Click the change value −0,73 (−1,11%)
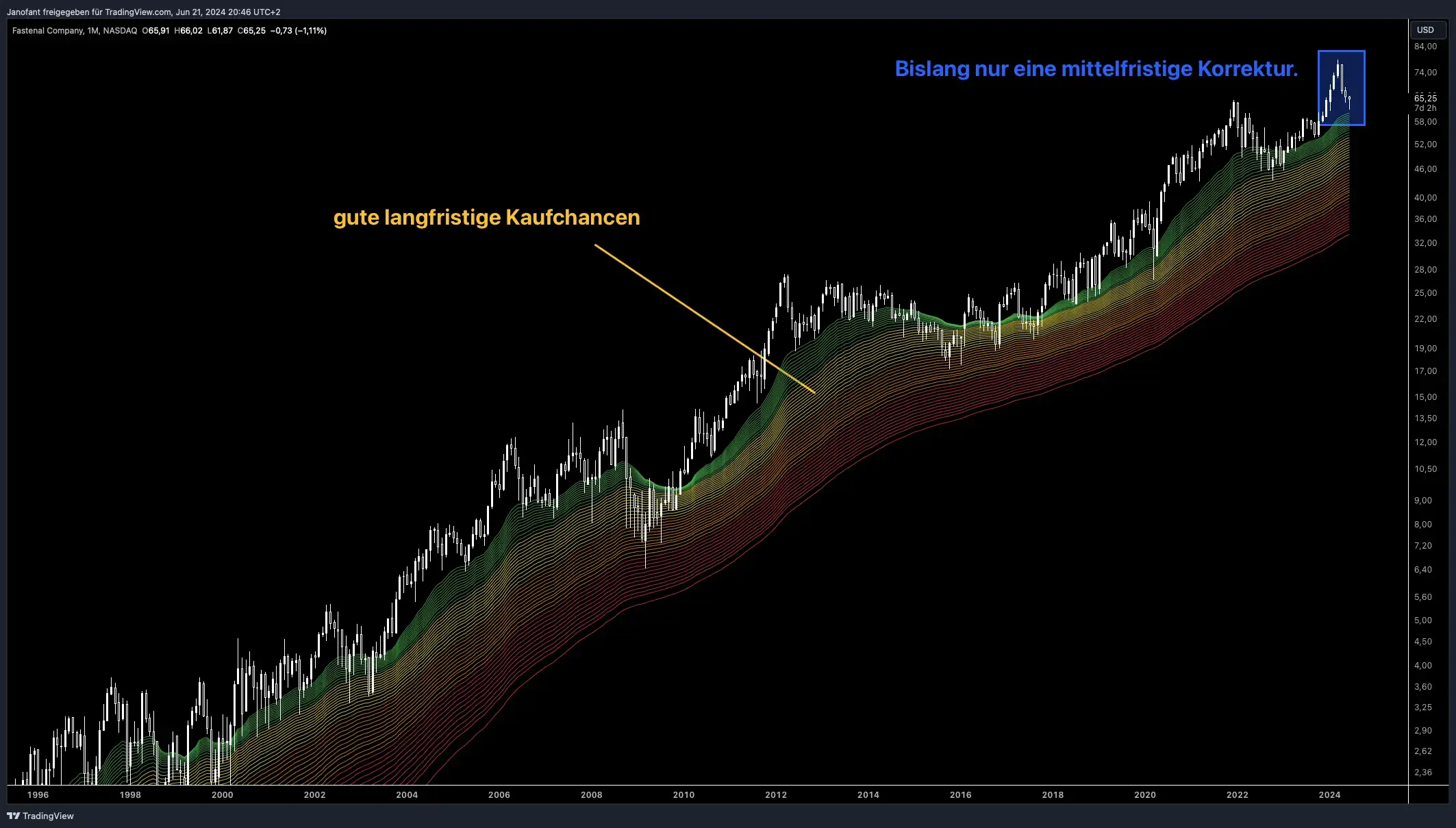 (x=299, y=31)
